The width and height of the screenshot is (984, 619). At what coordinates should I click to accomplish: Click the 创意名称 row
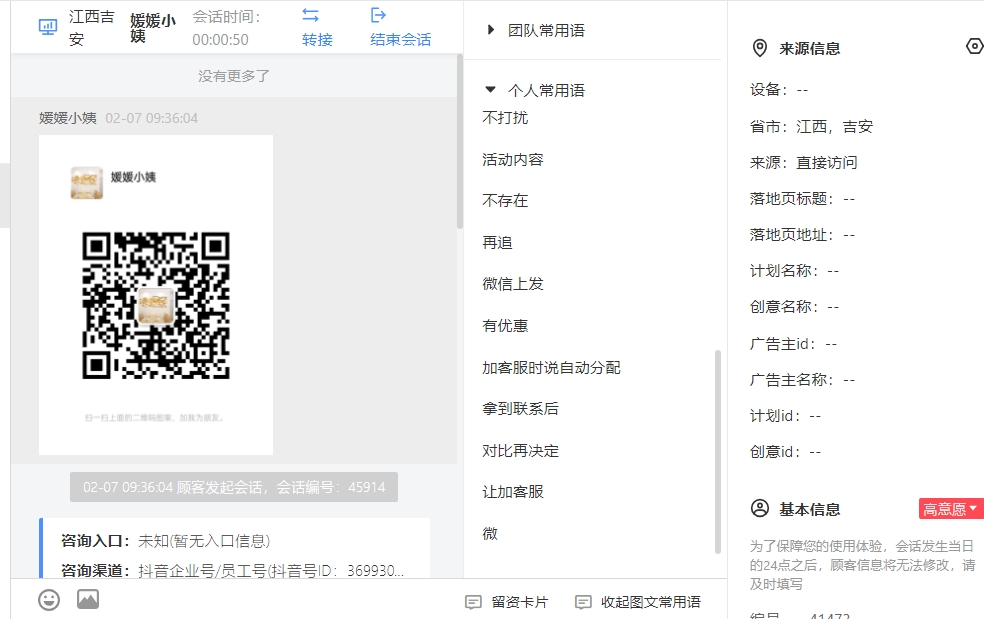coord(794,306)
